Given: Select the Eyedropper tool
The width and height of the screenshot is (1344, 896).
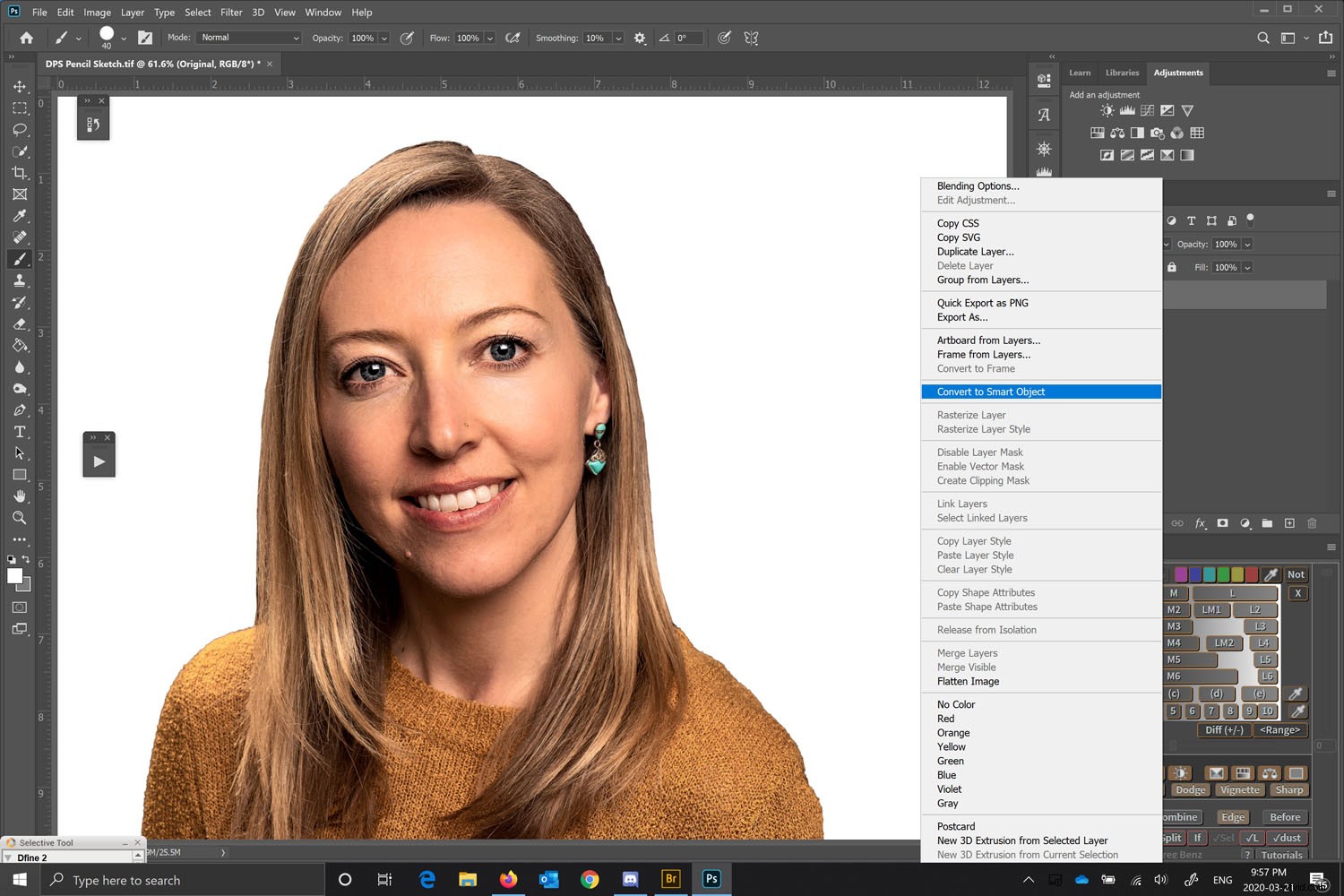Looking at the screenshot, I should [x=20, y=216].
